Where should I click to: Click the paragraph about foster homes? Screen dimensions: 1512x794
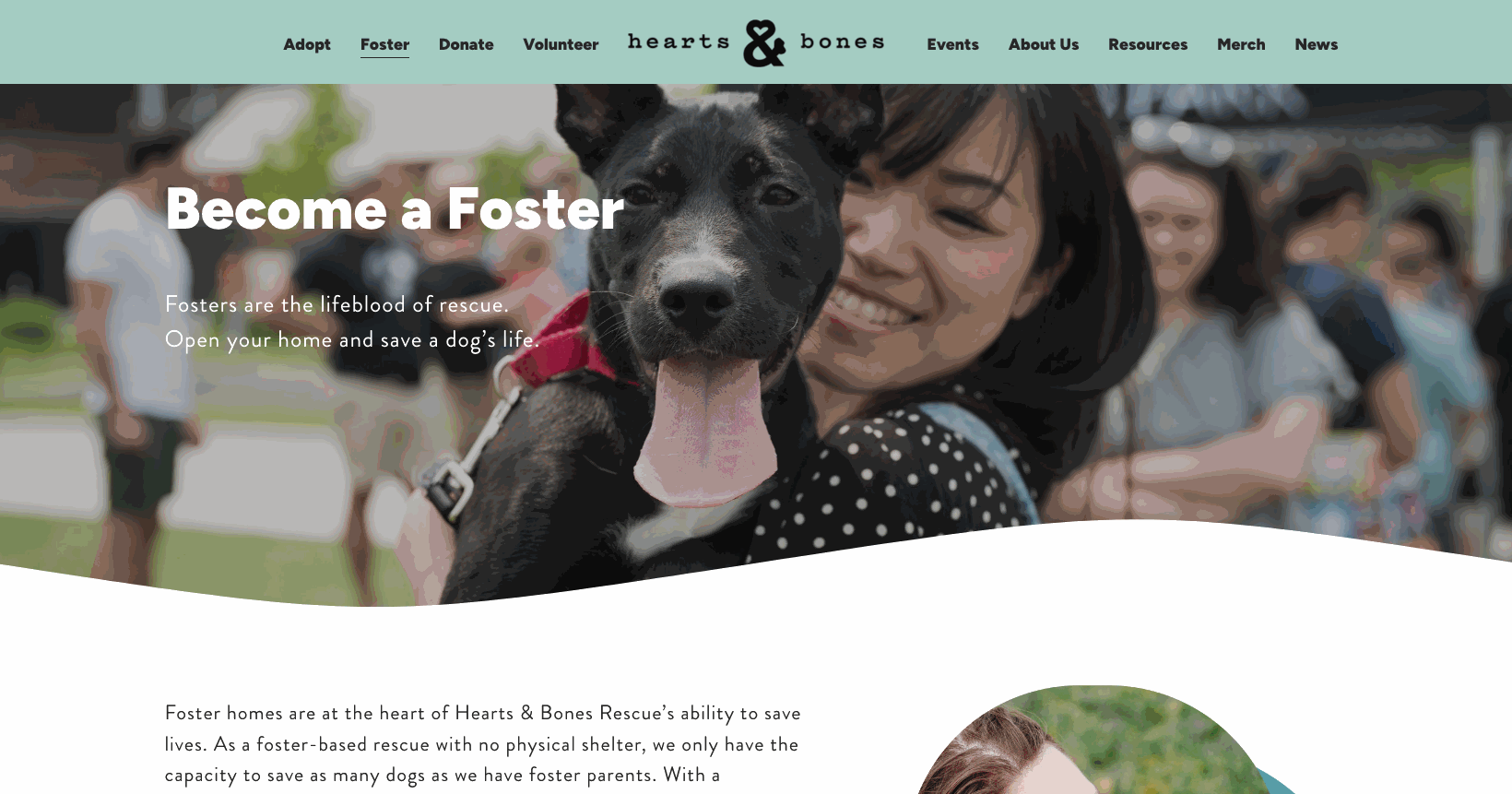(483, 744)
